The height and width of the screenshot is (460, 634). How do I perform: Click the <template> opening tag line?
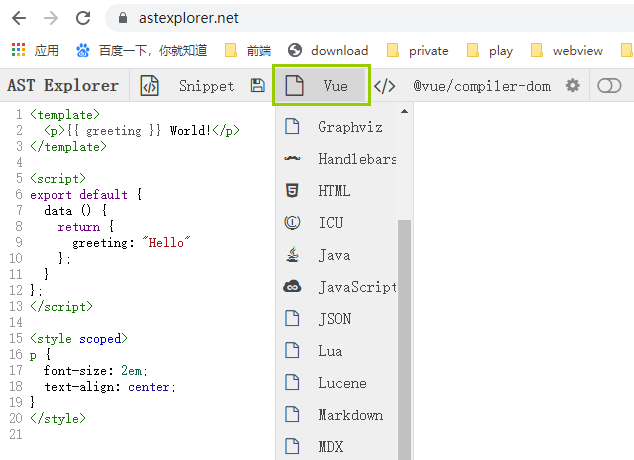pyautogui.click(x=65, y=115)
